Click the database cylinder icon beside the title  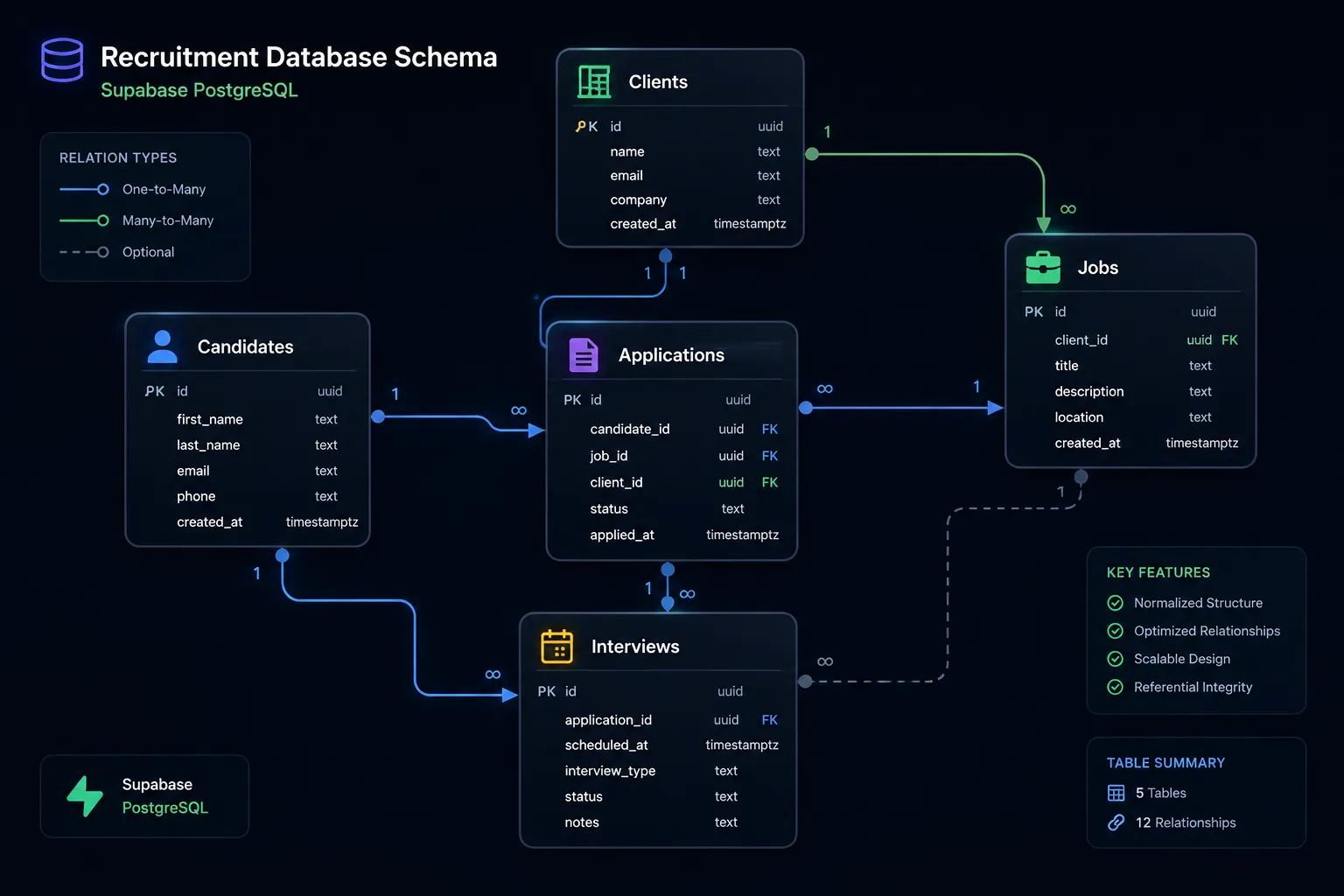[x=62, y=59]
